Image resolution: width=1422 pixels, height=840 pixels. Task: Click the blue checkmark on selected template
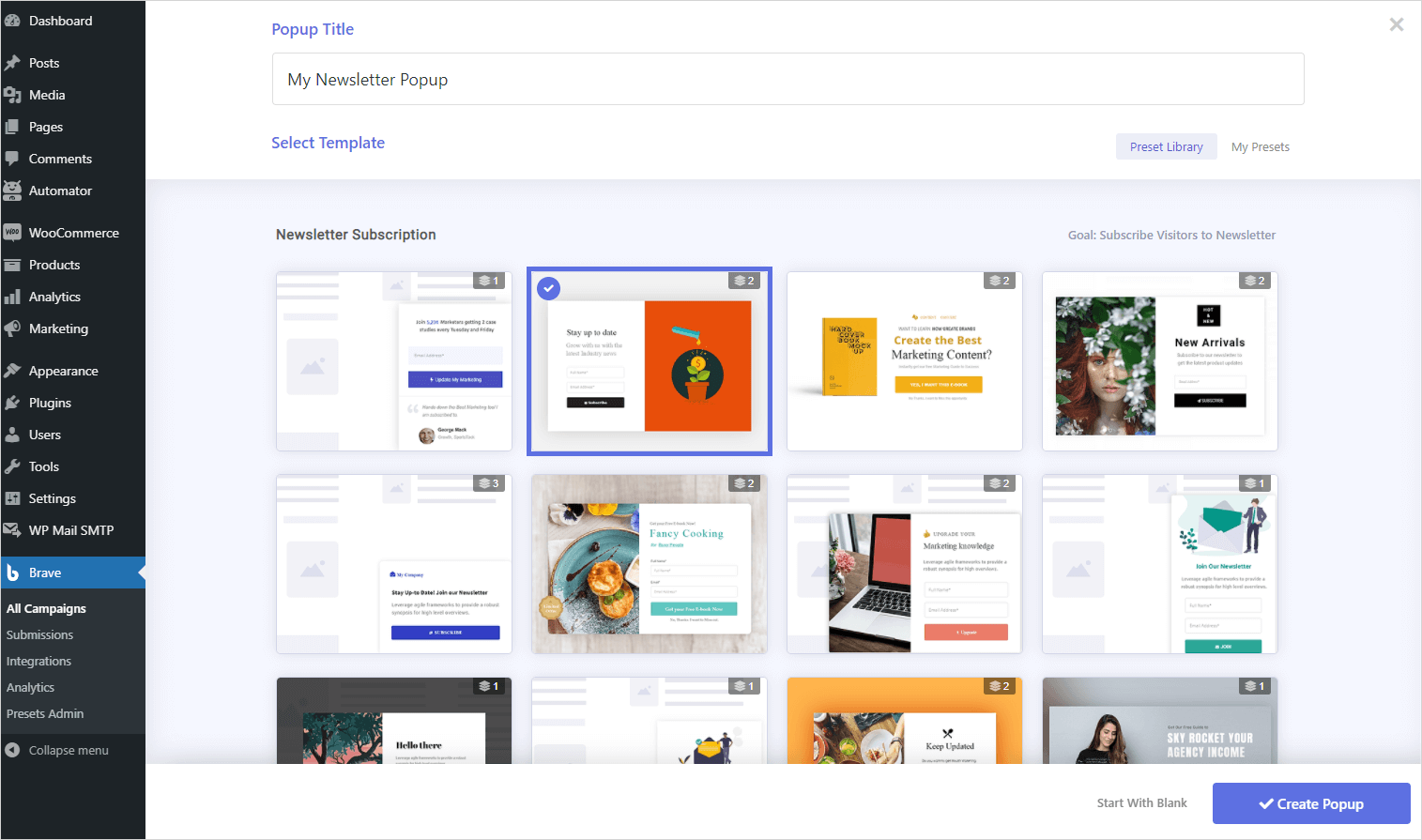coord(549,288)
